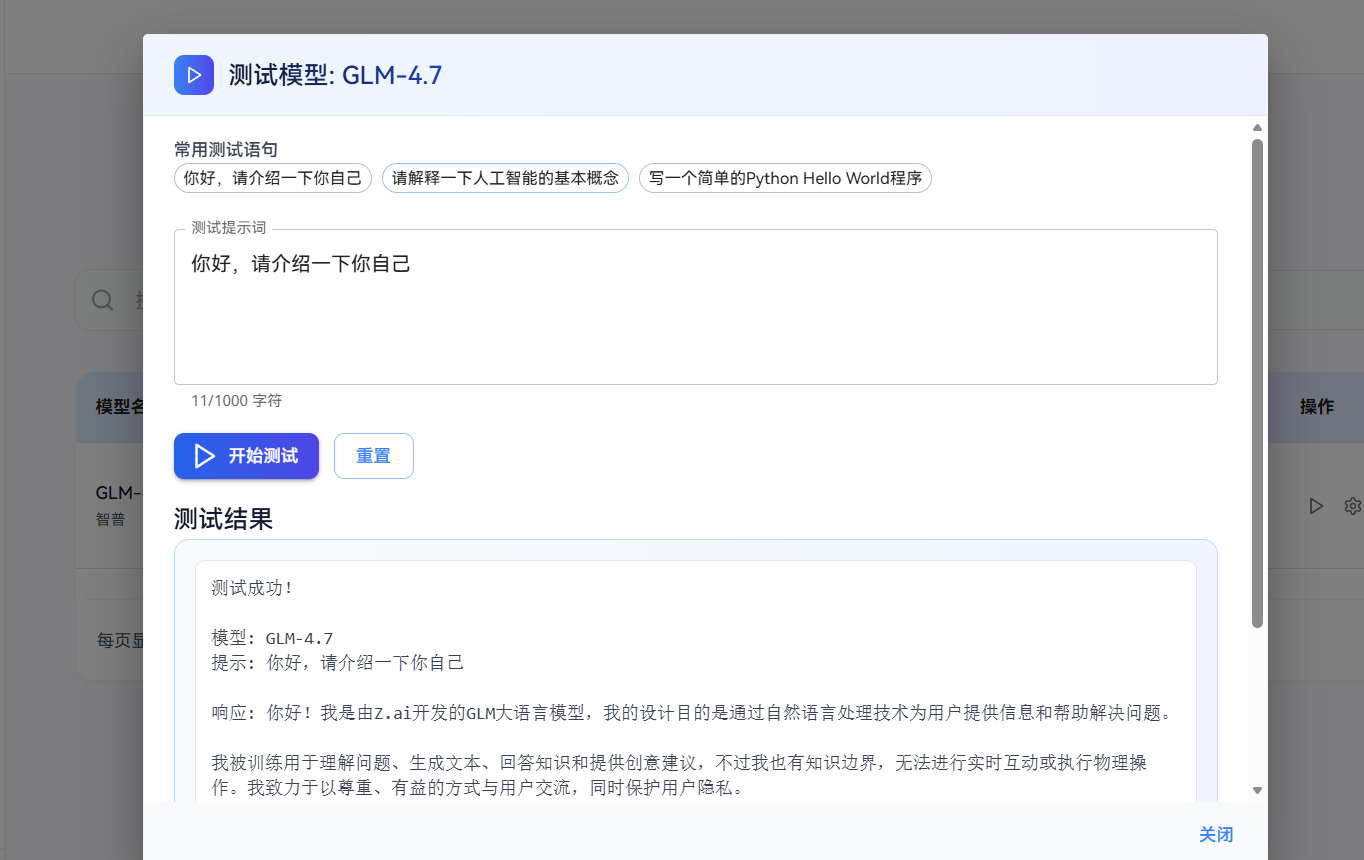This screenshot has width=1364, height=860.
Task: Click the dialog vertical scrollbar thumb
Action: point(1258,383)
